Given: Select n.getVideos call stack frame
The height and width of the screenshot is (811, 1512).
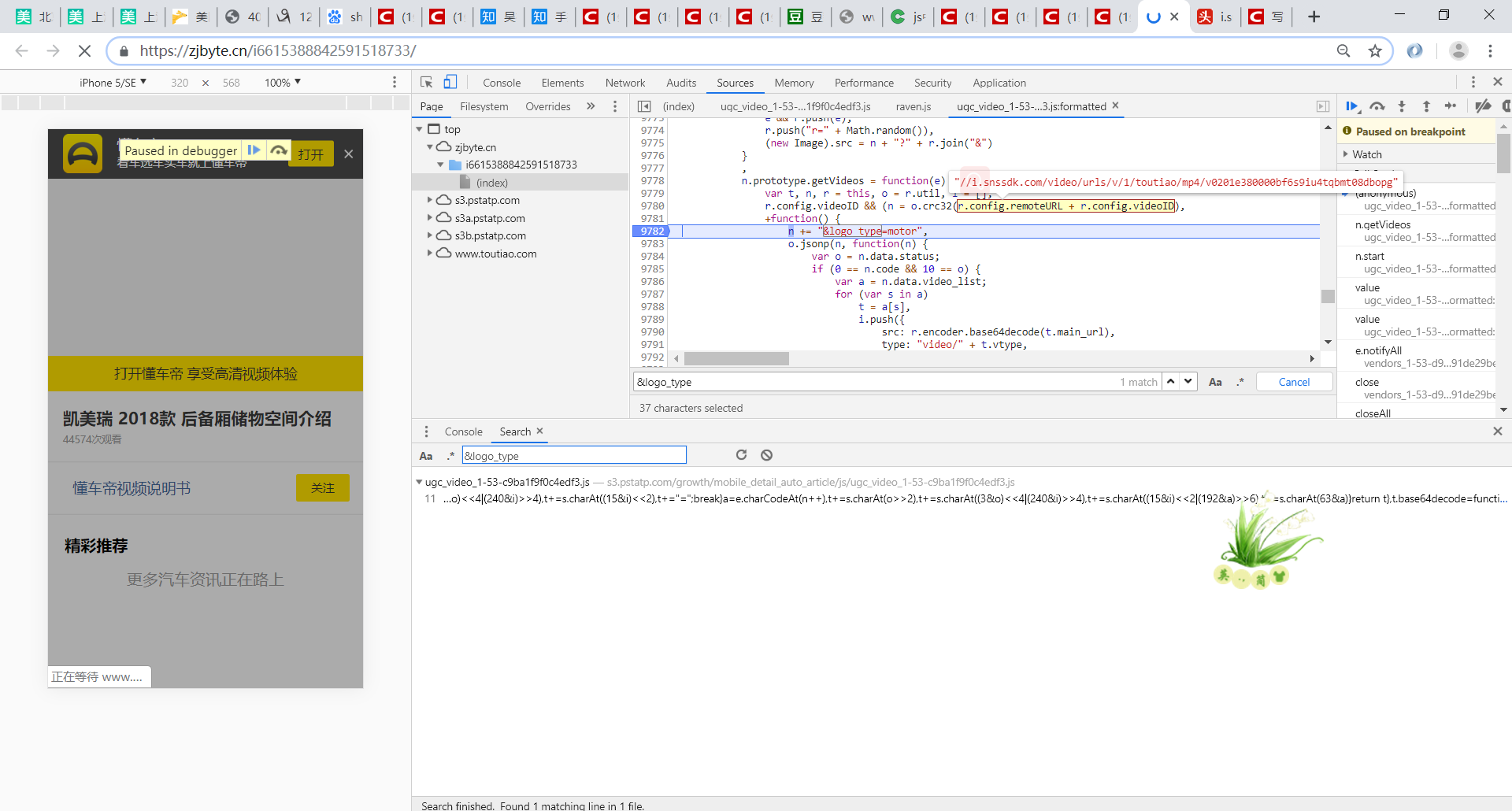Looking at the screenshot, I should (1417, 231).
